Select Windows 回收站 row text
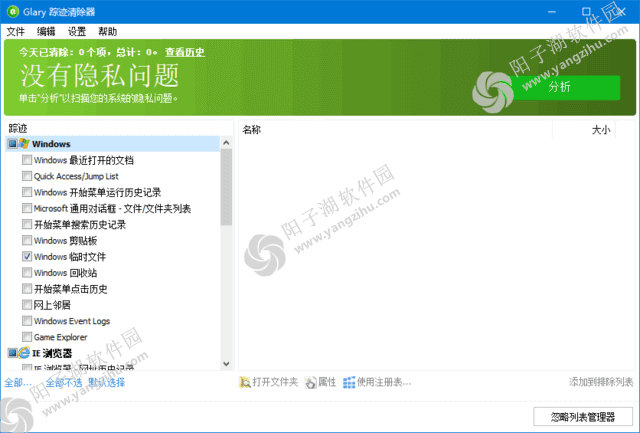The width and height of the screenshot is (640, 433). click(x=65, y=273)
